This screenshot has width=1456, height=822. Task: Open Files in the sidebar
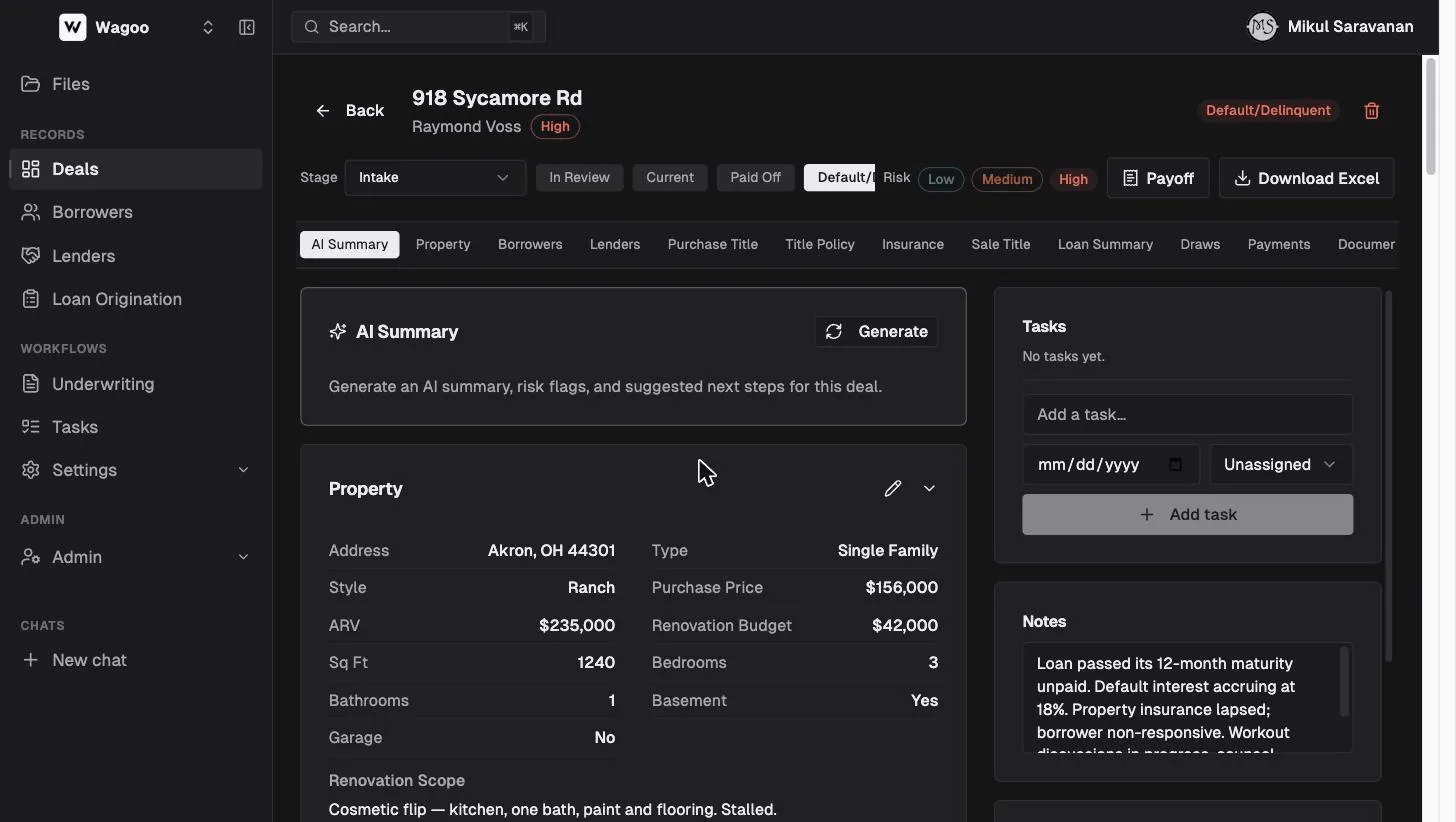click(136, 84)
